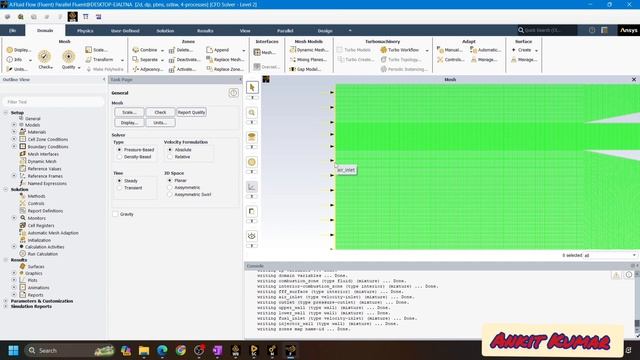Open the Combine dropdown arrow

pyautogui.click(x=162, y=50)
